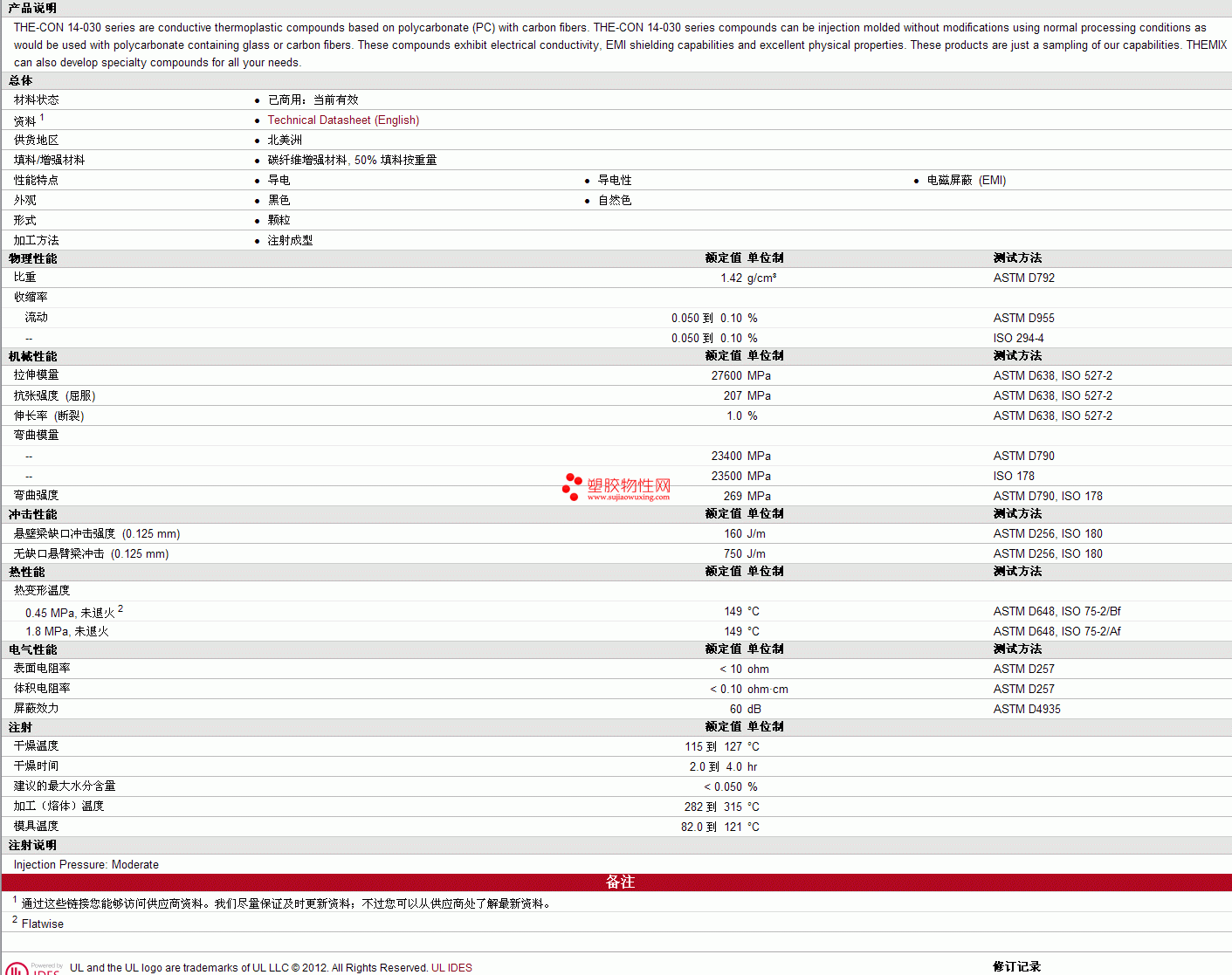Screen dimensions: 1232x975
Task: Open the Technical Datasheet (English) link
Action: [x=343, y=120]
